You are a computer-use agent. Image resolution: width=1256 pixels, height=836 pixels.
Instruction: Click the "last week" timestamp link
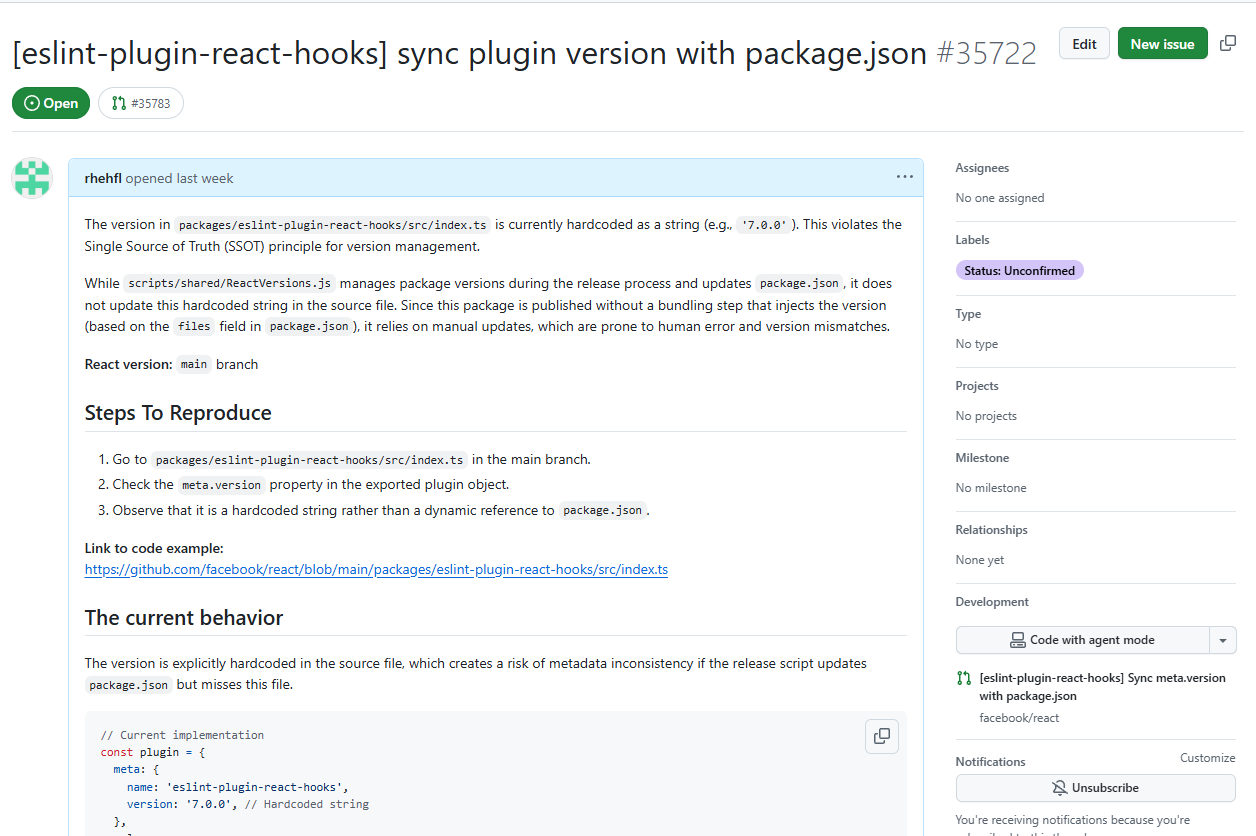[x=205, y=178]
